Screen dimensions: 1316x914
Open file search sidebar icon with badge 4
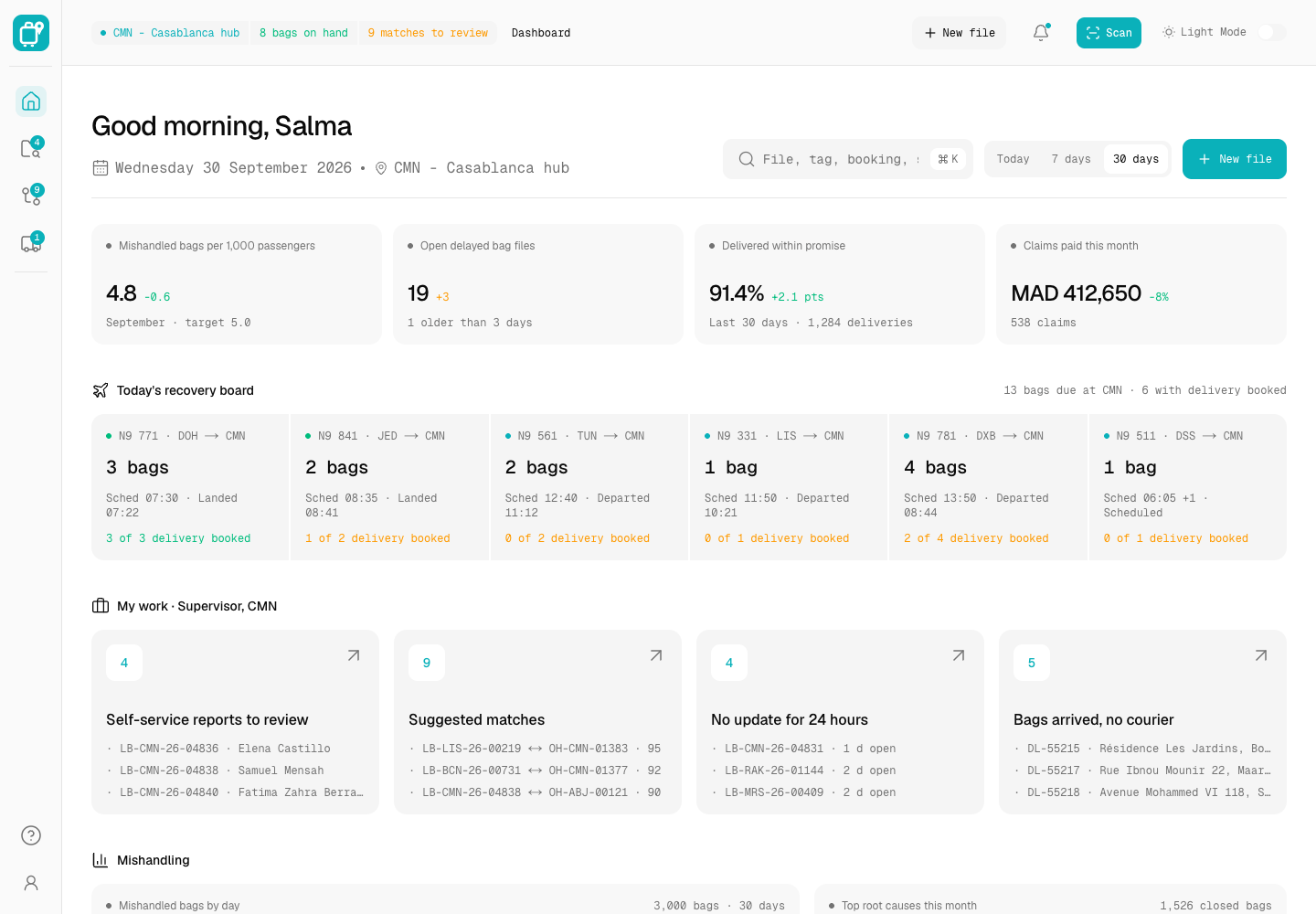[31, 148]
